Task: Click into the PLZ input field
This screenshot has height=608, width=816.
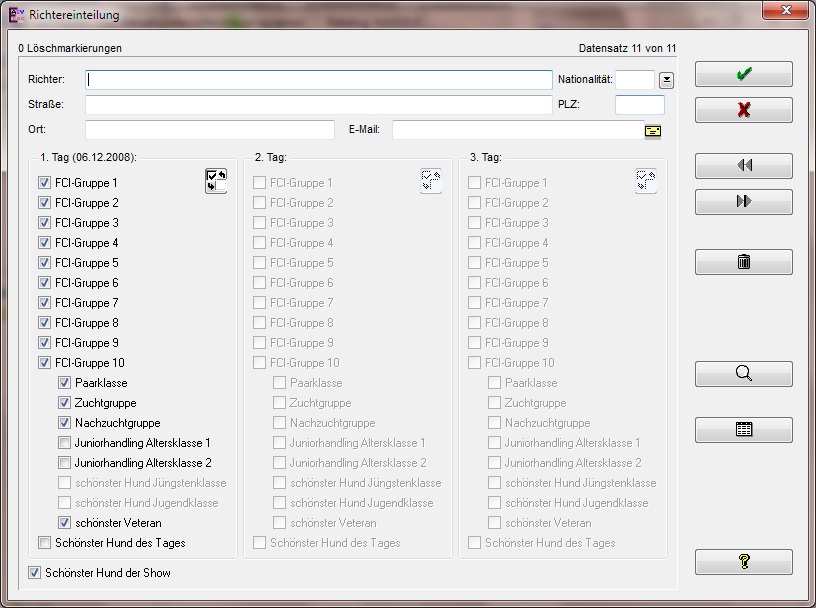Action: click(x=640, y=105)
